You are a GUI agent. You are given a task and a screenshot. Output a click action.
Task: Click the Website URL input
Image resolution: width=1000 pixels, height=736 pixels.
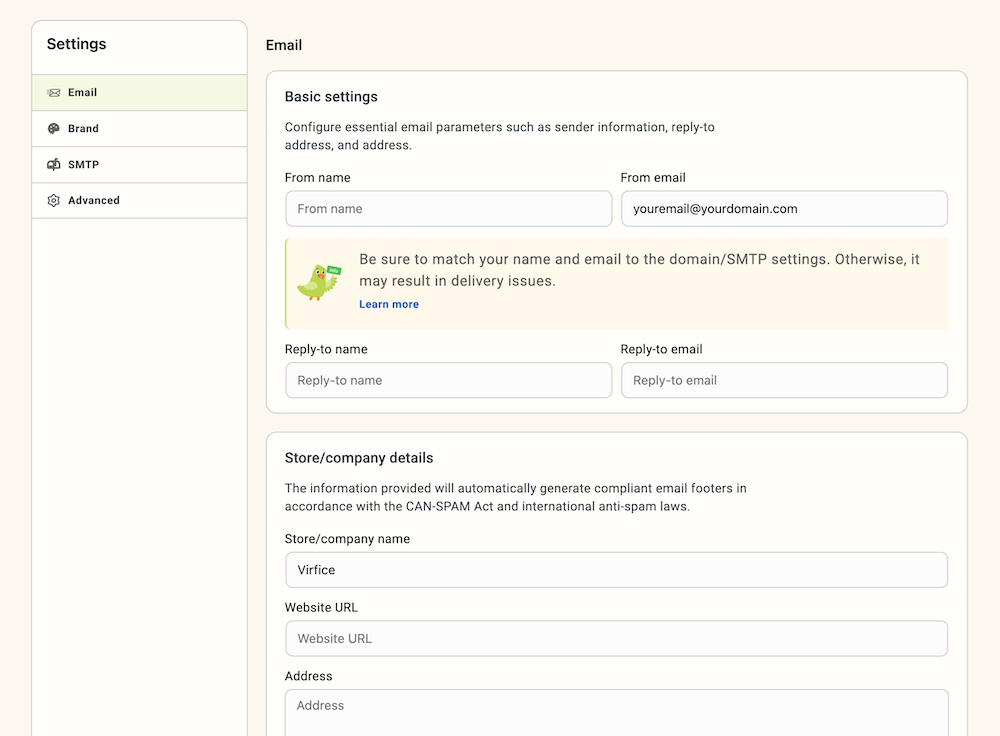pyautogui.click(x=616, y=638)
